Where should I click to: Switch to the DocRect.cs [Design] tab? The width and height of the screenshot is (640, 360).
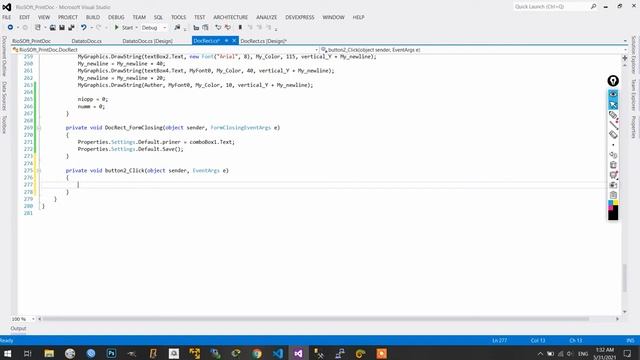(263, 41)
